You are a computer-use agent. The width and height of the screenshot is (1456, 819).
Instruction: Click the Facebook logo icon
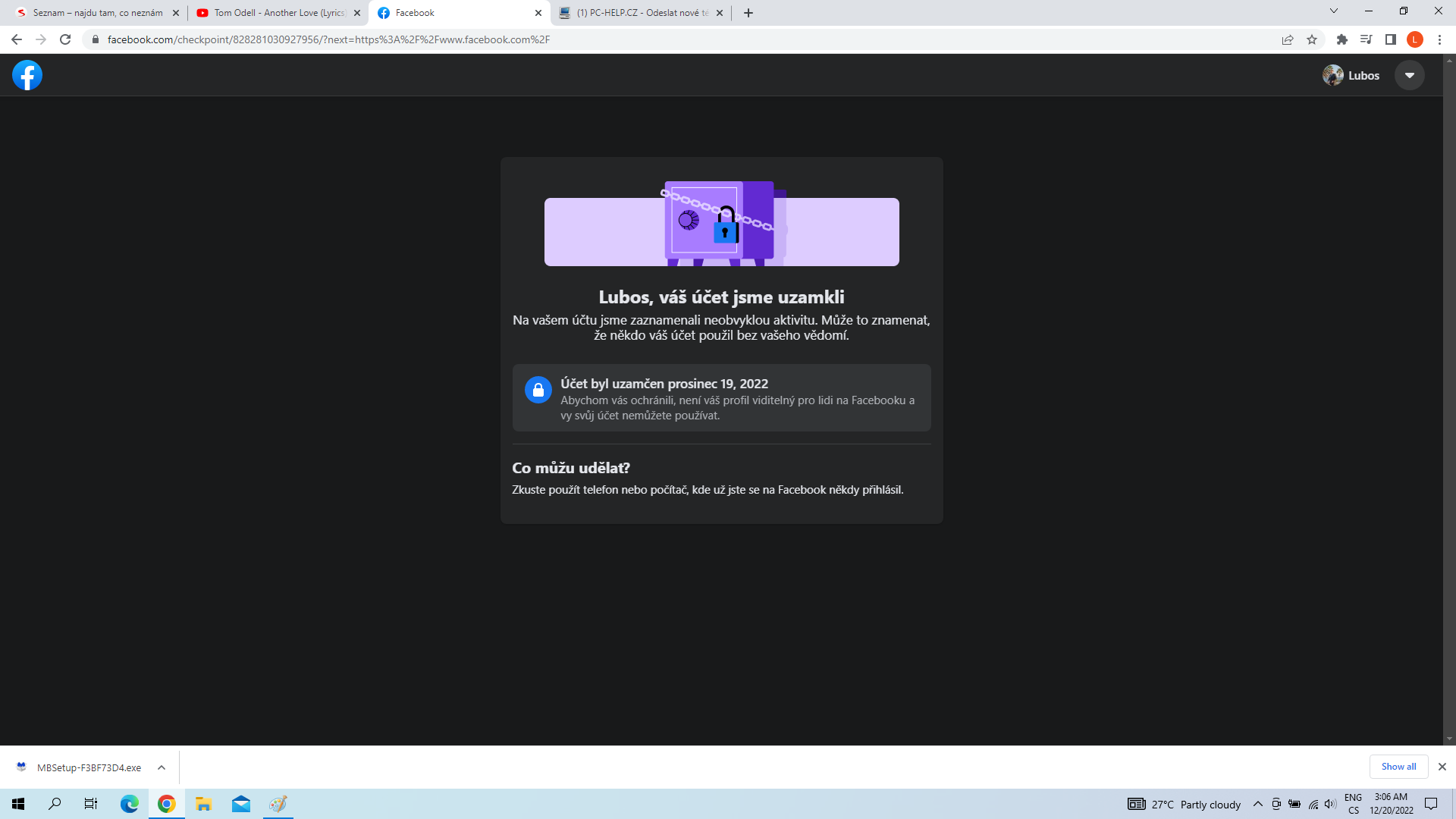click(27, 75)
